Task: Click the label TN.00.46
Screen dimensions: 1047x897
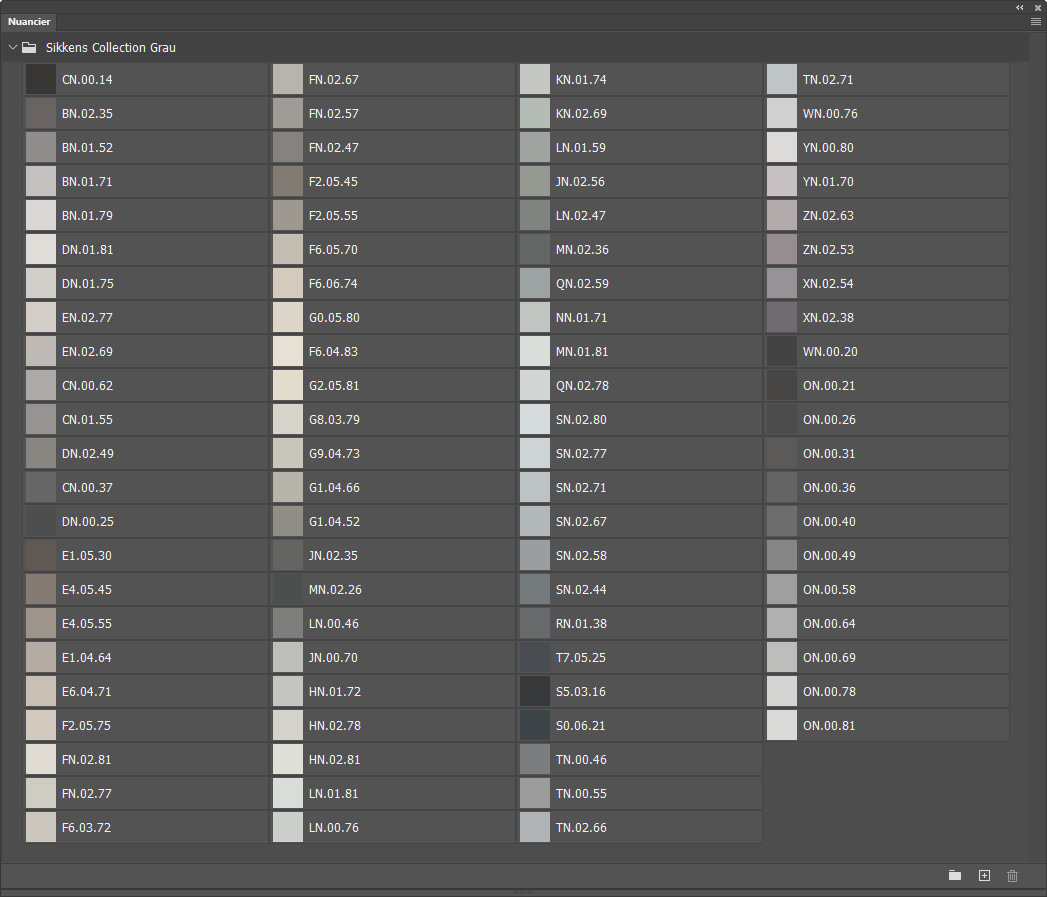Action: point(582,759)
